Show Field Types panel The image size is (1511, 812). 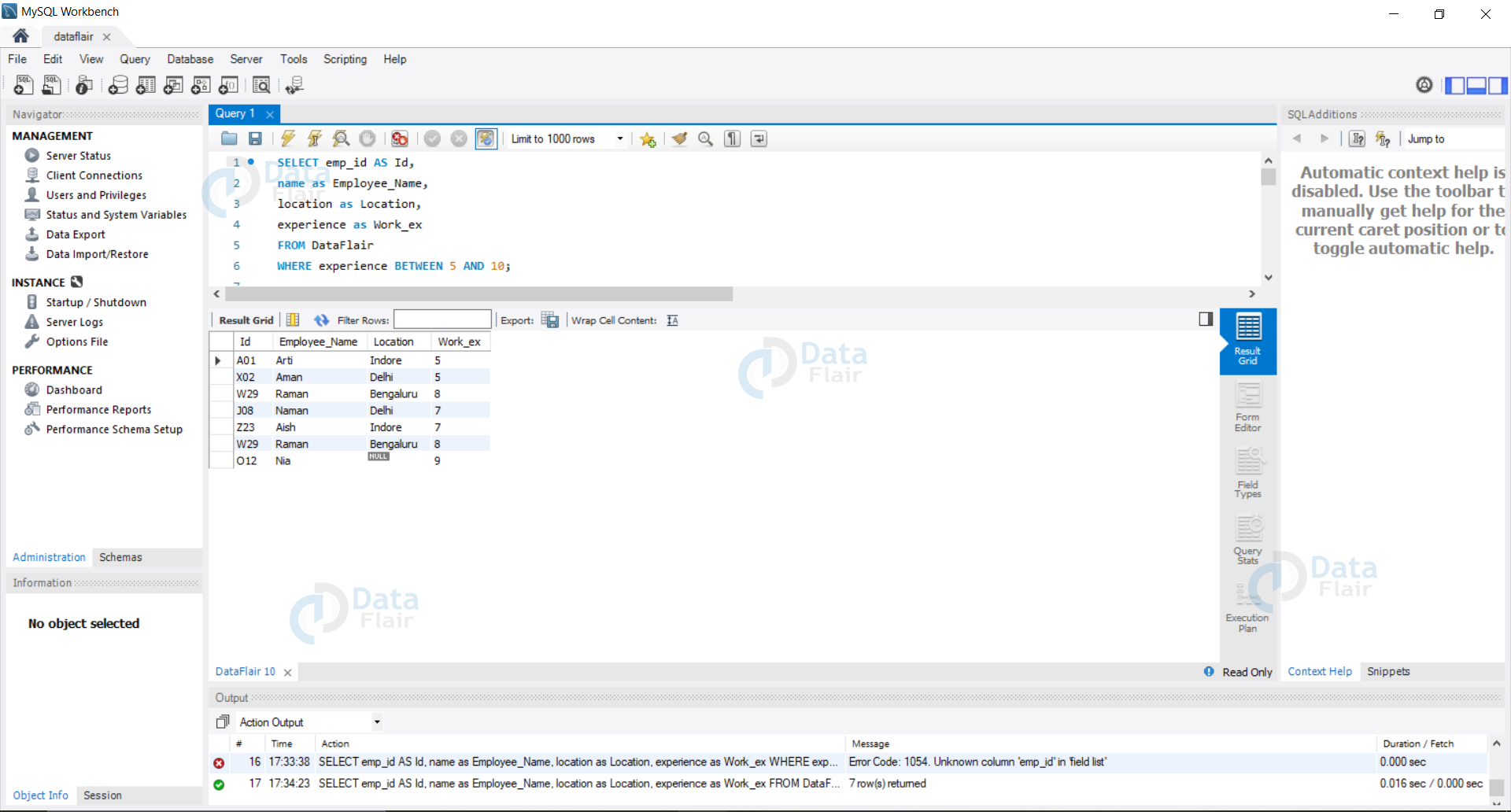pos(1247,474)
